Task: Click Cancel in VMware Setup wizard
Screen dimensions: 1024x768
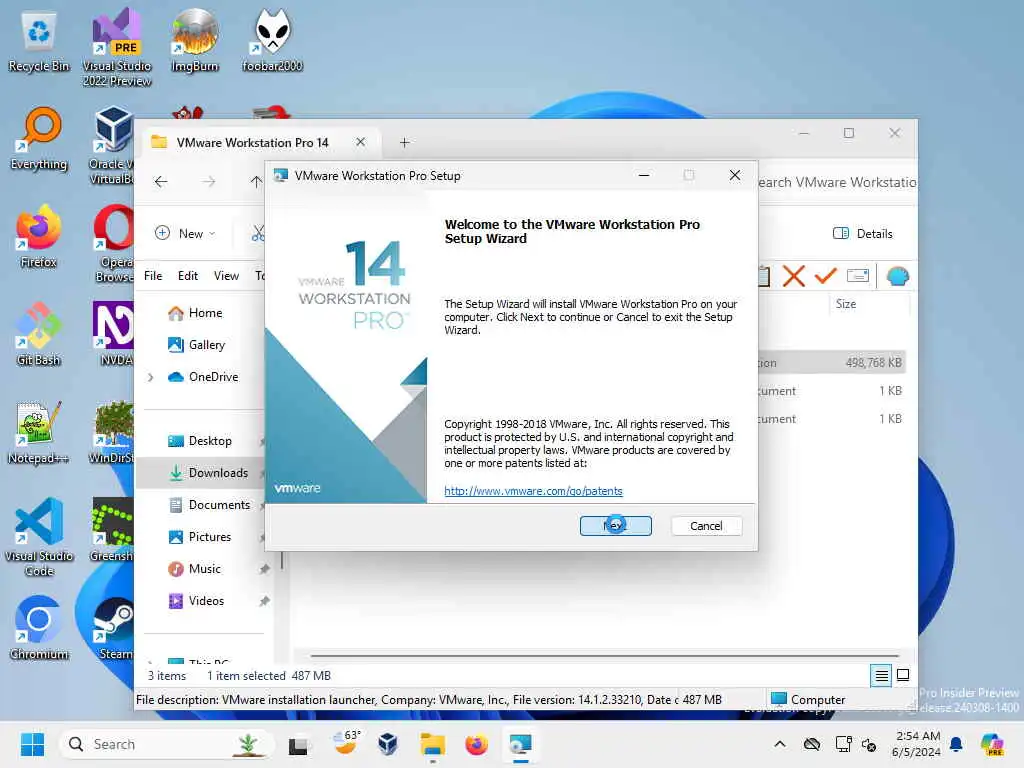Action: 706,526
